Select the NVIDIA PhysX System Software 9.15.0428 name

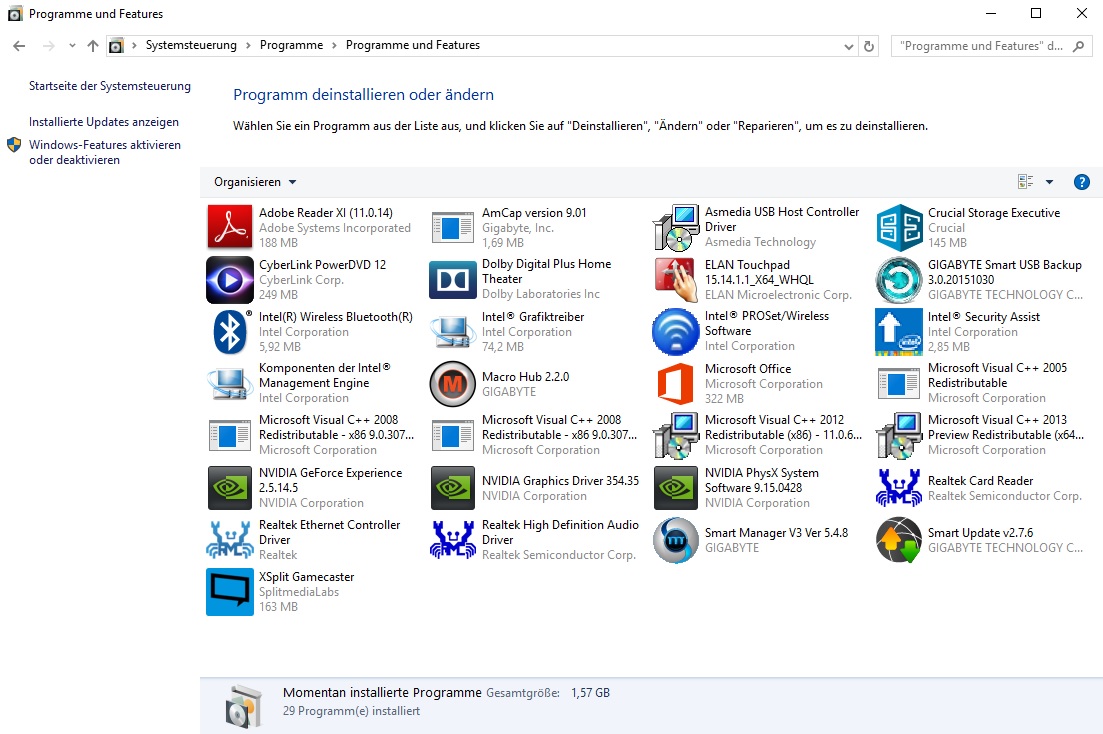(x=762, y=480)
